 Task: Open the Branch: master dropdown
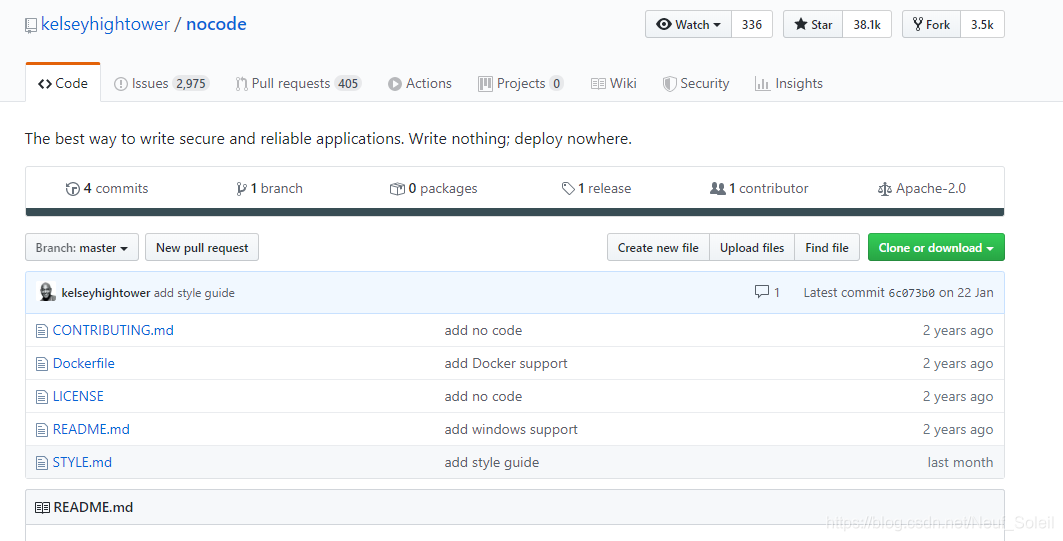[82, 247]
